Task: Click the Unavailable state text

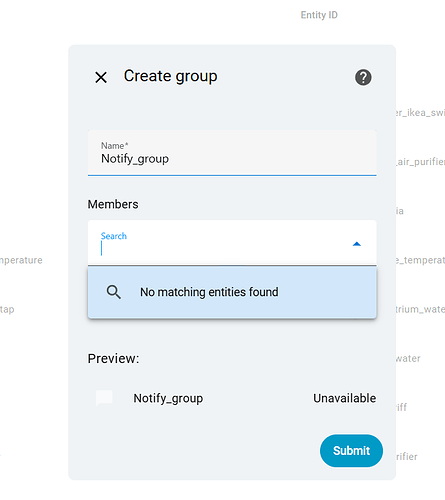Action: [x=345, y=398]
